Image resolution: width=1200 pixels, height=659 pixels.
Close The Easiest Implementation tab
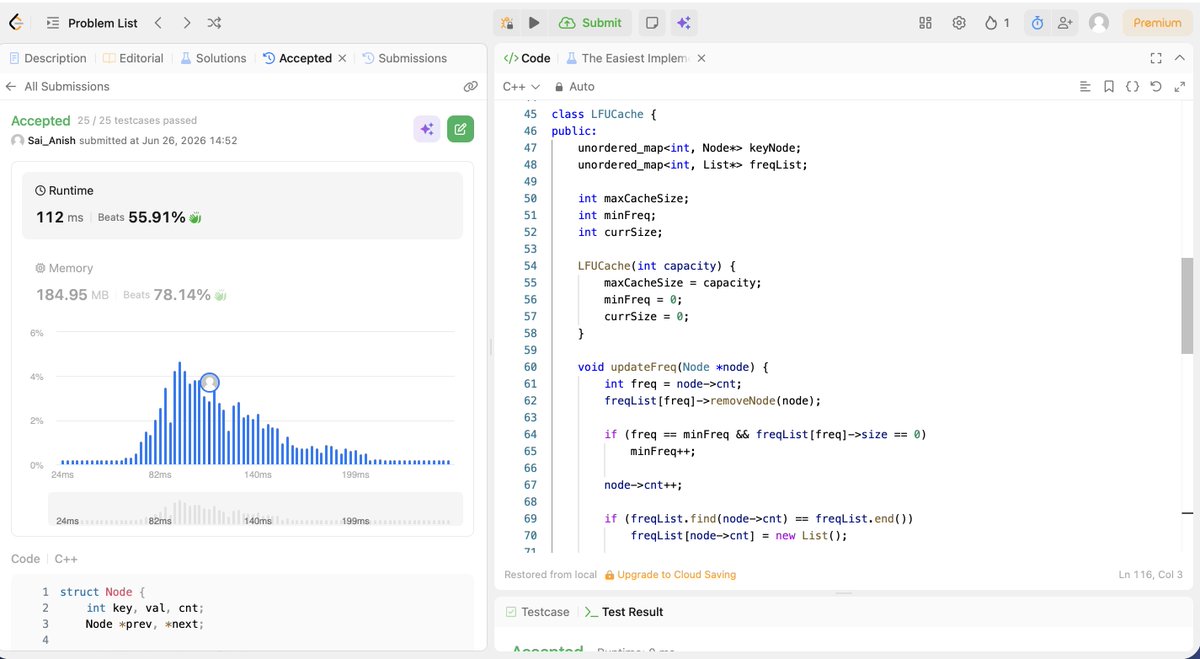pos(701,58)
